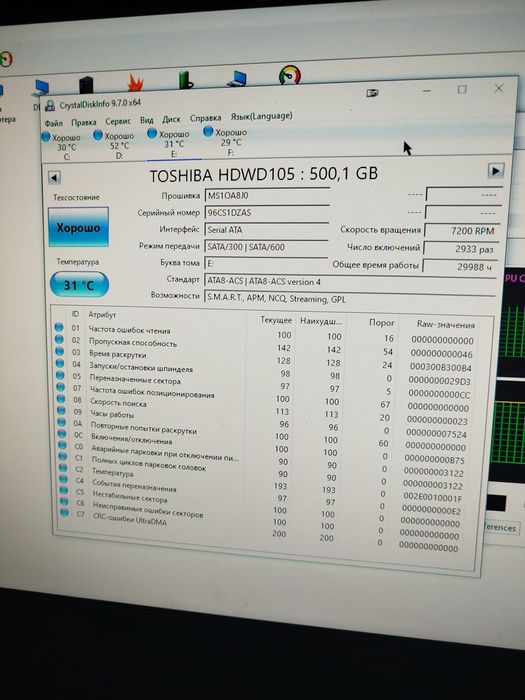Click the Хорошо health status button
The width and height of the screenshot is (525, 700).
point(79,227)
